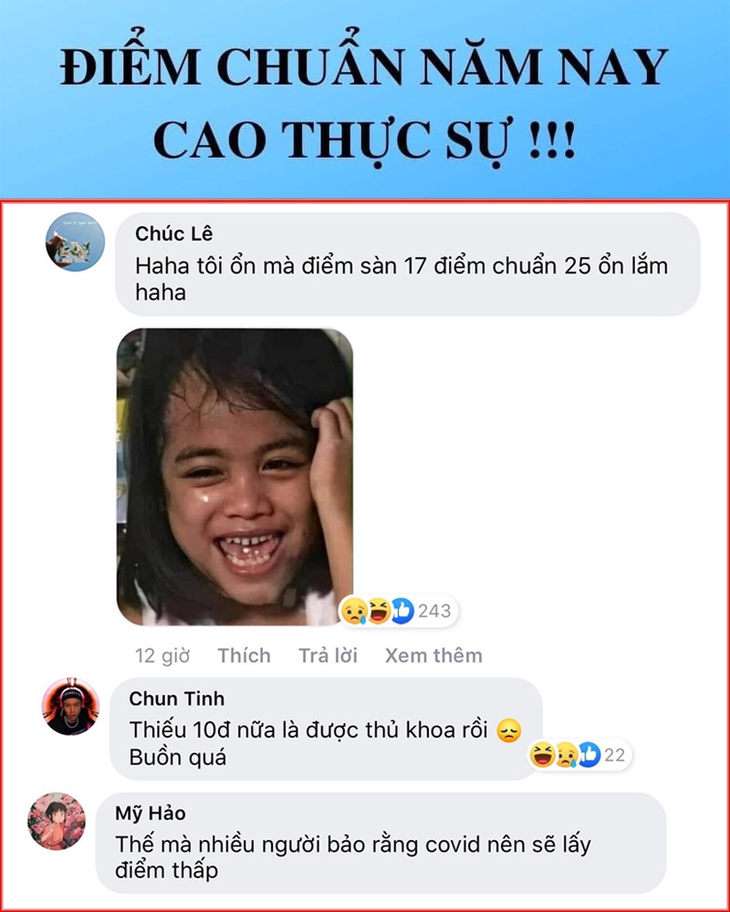730x912 pixels.
Task: Click Mỹ Hảo's comment about covid
Action: pos(352,857)
